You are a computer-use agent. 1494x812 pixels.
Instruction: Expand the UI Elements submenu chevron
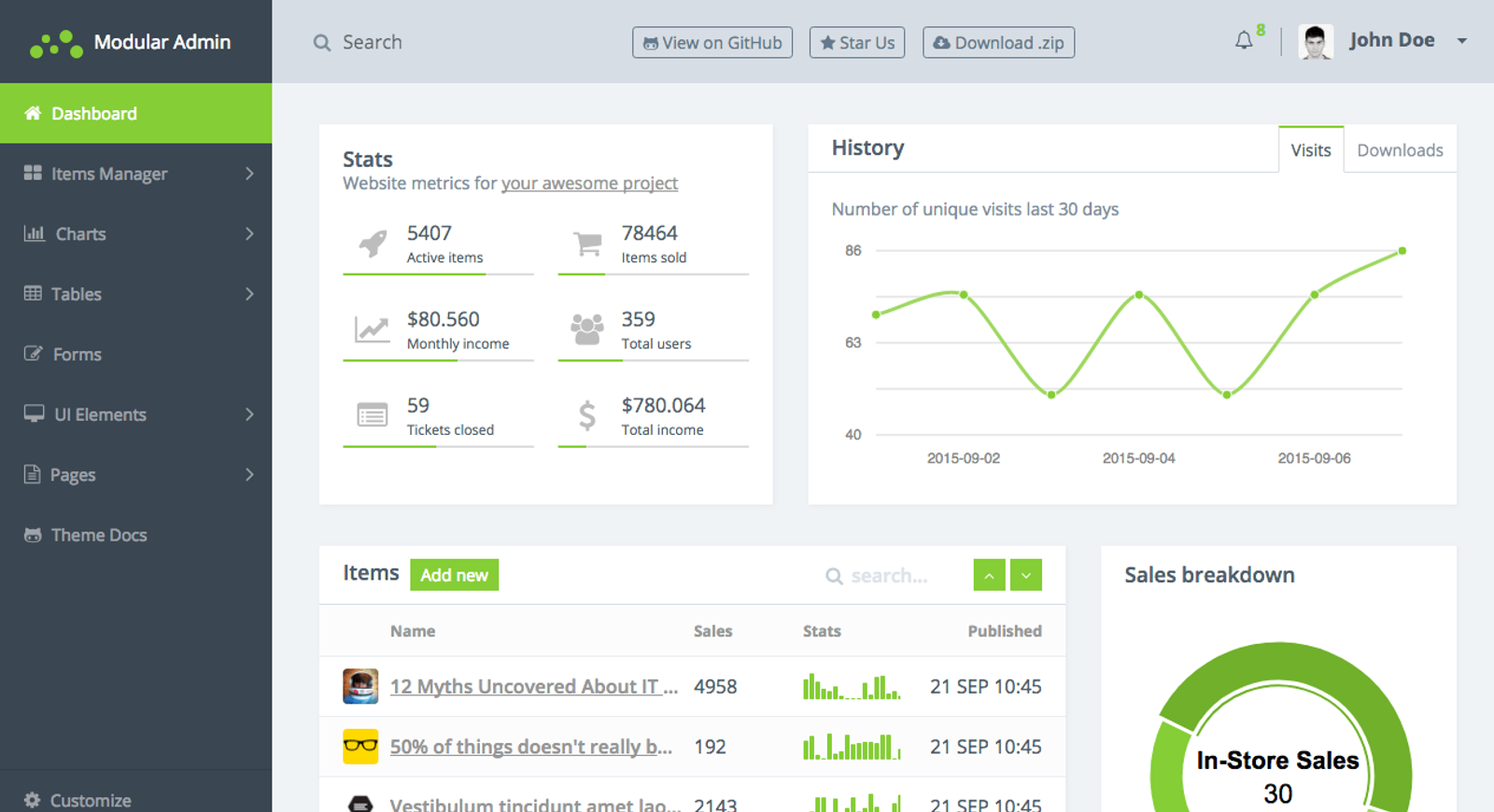pos(249,414)
